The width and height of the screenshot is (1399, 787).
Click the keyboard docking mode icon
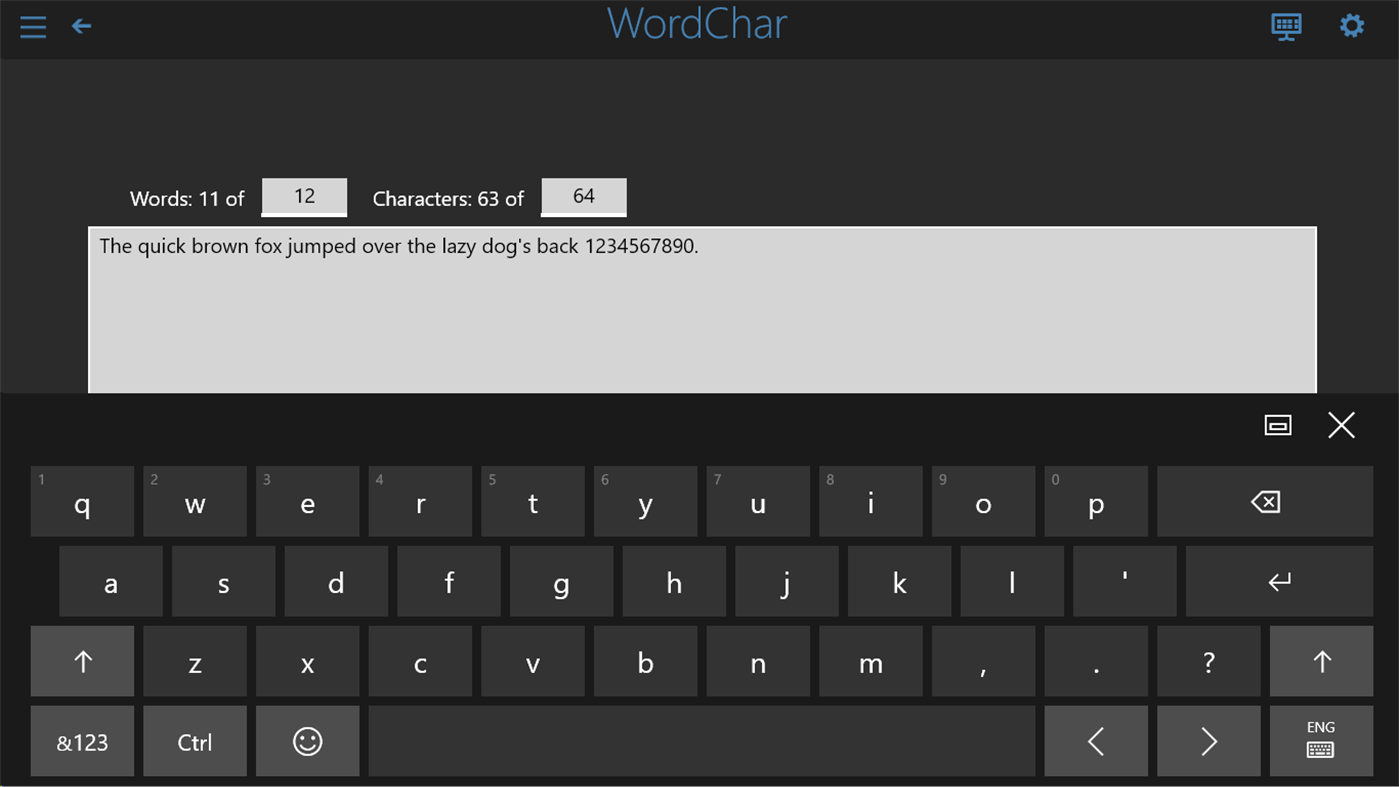tap(1278, 424)
